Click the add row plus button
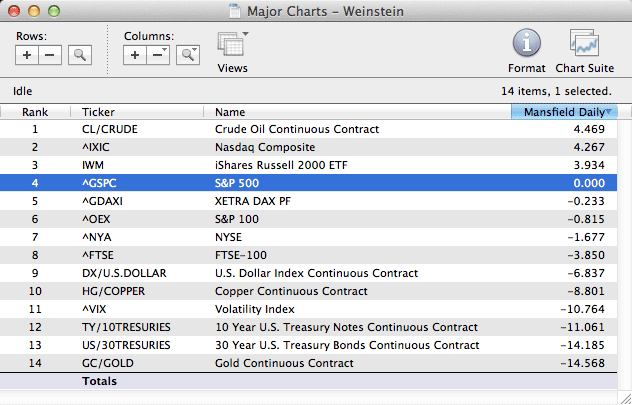This screenshot has width=632, height=405. (28, 55)
